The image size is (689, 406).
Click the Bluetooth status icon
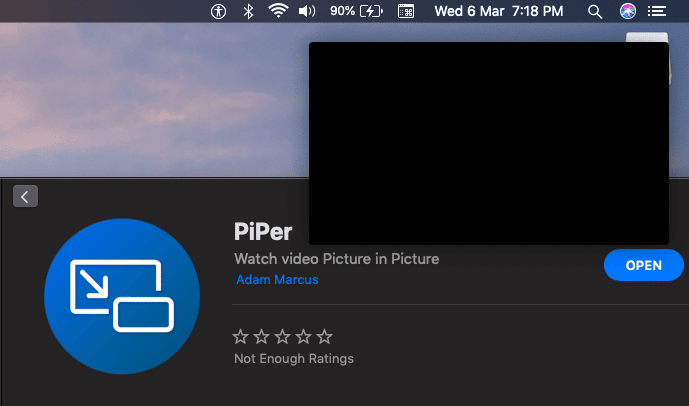[248, 11]
